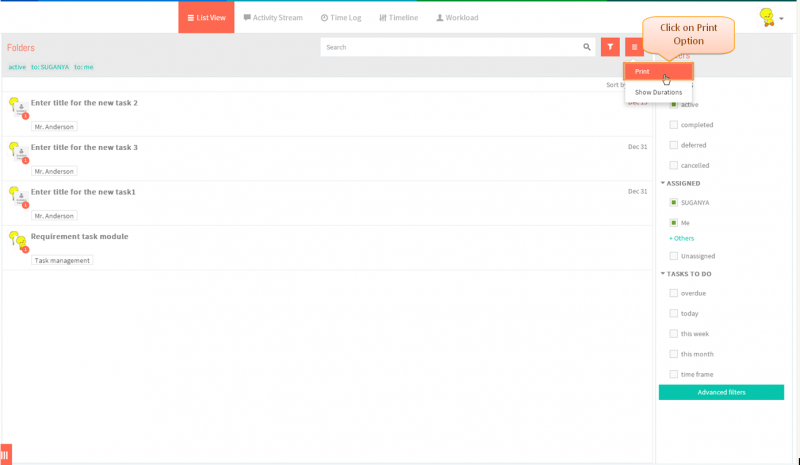Click the avatar for new task1
Screen dimensions: 800x465
[x=18, y=197]
